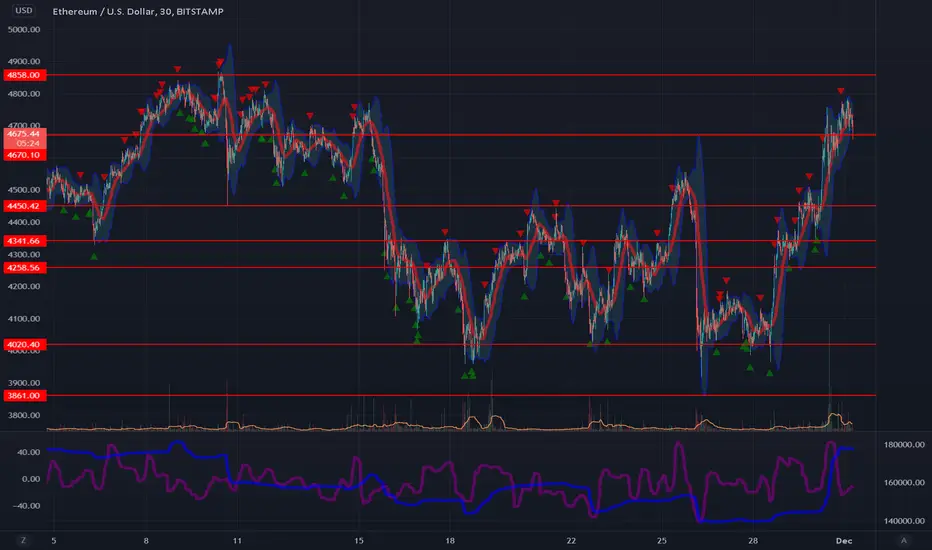Select the 4858.00 red price label
932x550 pixels.
click(x=24, y=75)
